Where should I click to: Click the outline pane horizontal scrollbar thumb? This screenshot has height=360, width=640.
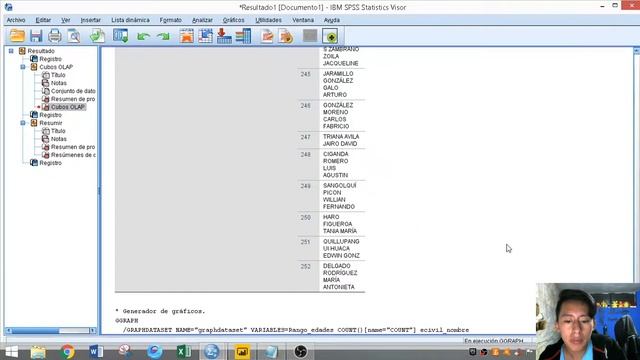pyautogui.click(x=36, y=331)
